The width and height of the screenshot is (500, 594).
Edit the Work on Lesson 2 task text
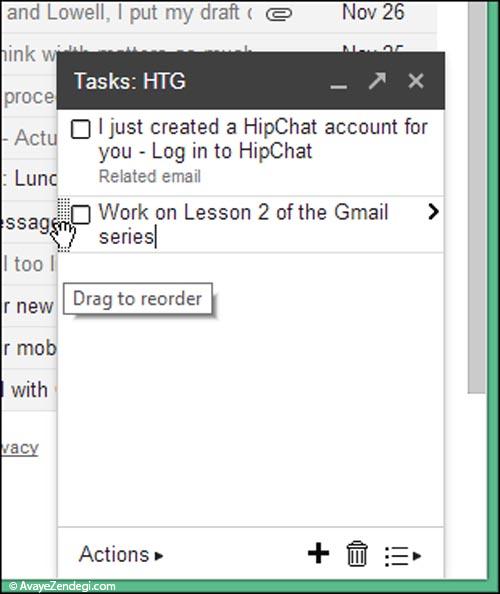(x=243, y=224)
